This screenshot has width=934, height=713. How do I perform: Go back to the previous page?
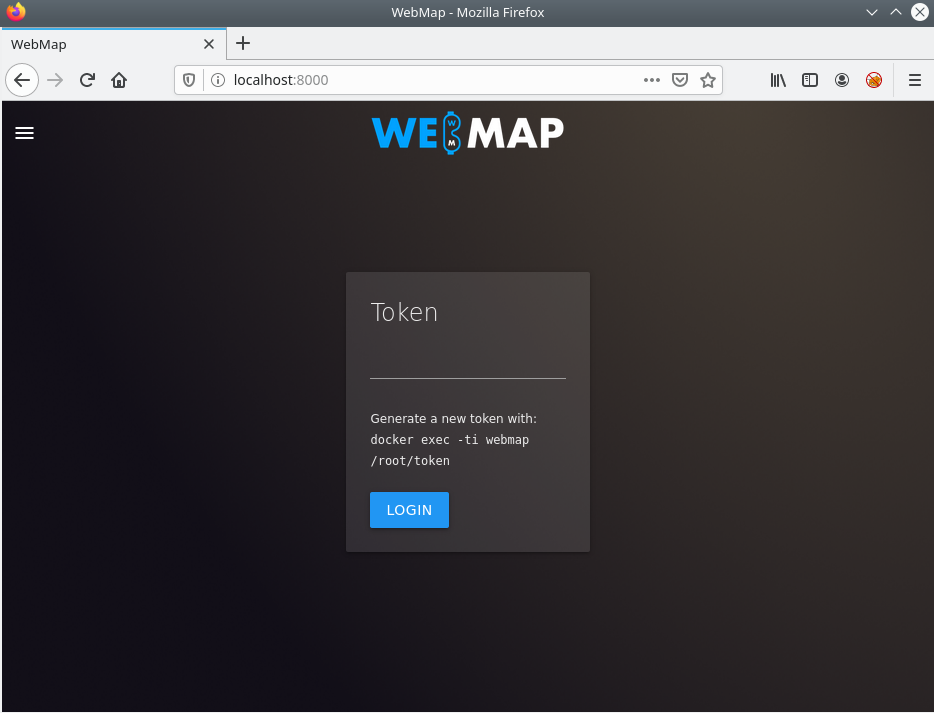click(22, 80)
